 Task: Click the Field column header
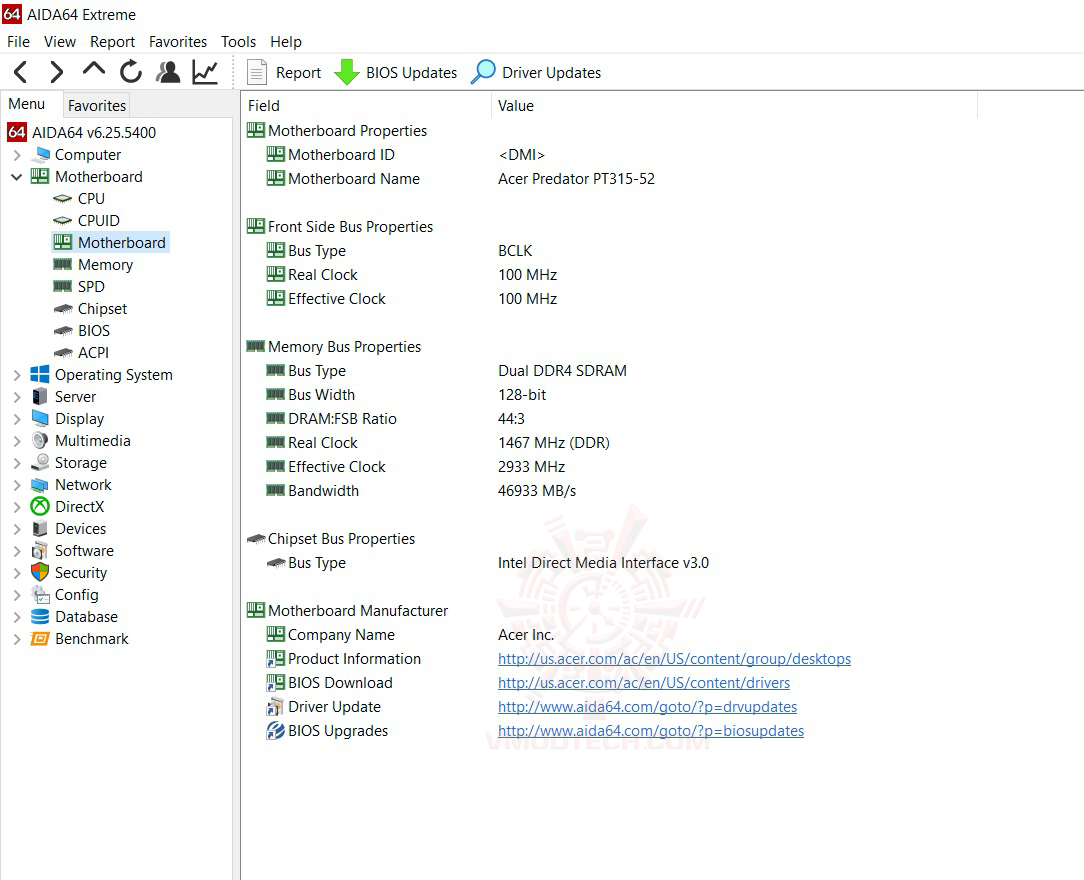click(x=366, y=106)
